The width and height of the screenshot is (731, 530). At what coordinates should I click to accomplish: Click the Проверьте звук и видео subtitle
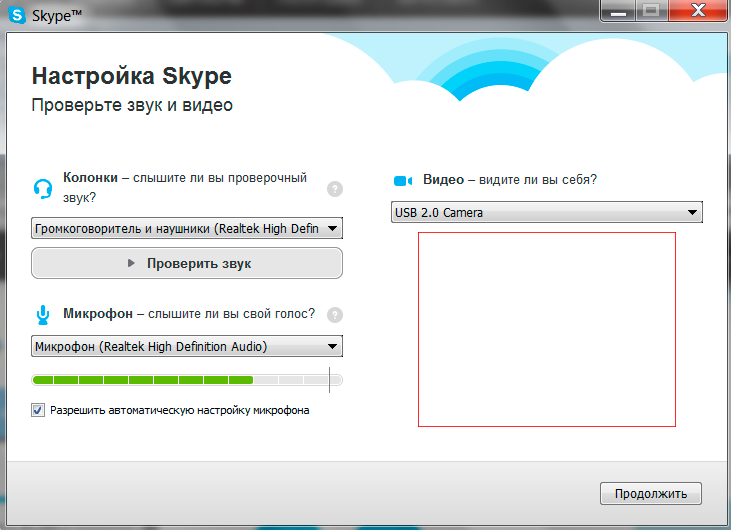click(x=132, y=105)
